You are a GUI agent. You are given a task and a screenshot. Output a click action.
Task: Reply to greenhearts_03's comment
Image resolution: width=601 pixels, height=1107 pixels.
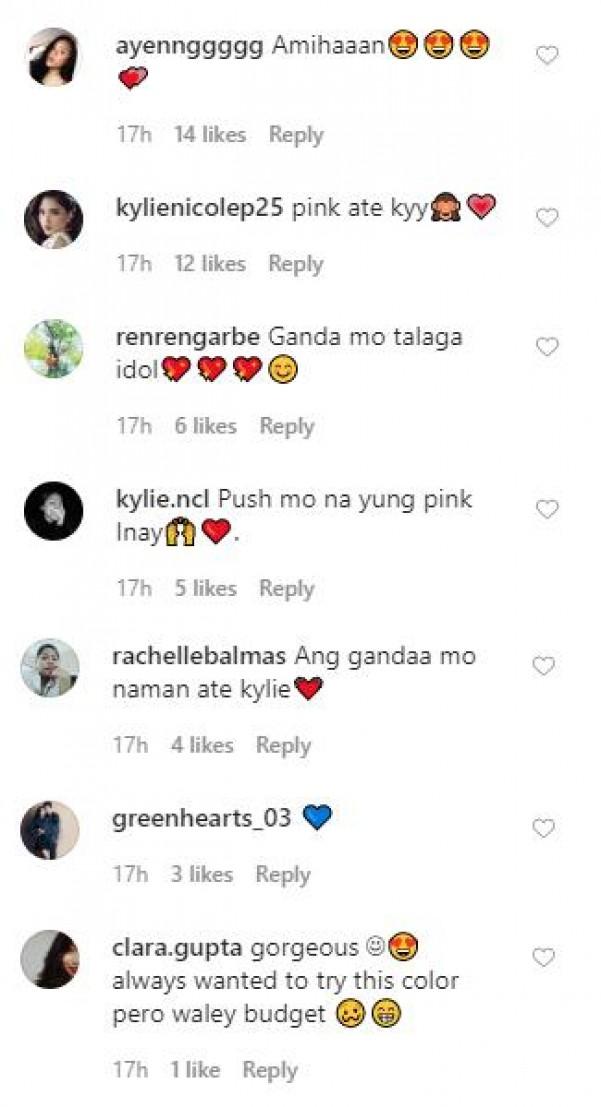(283, 875)
